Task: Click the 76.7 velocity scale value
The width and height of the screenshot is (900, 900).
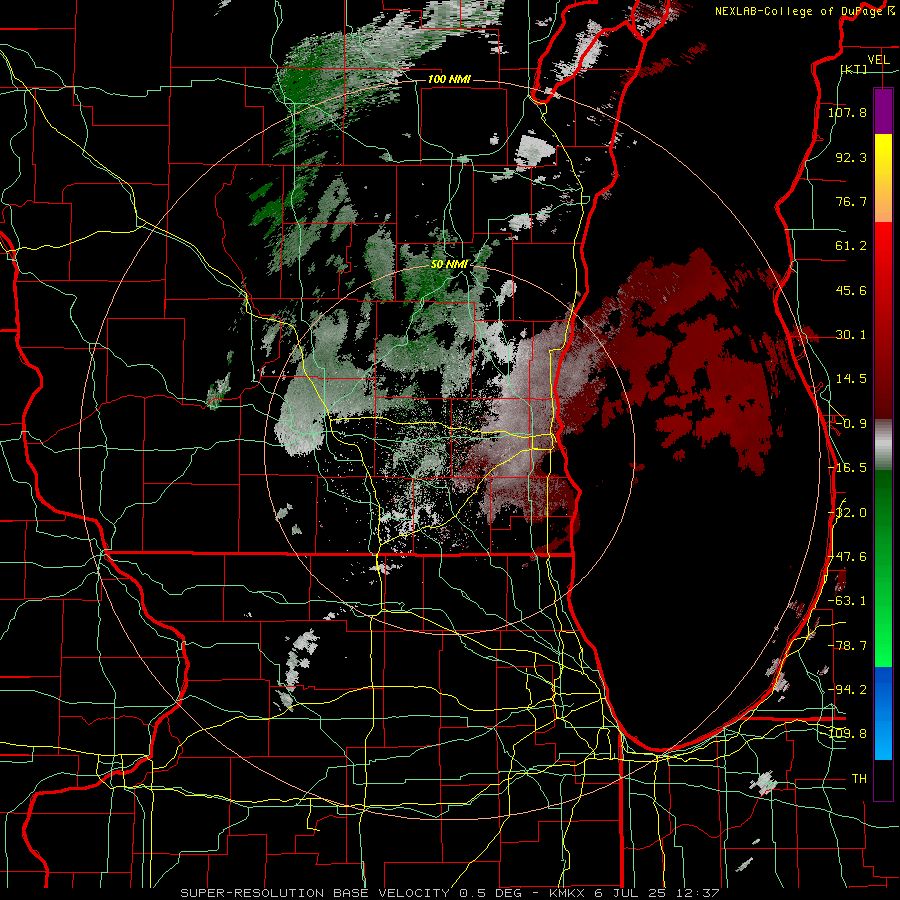Action: tap(851, 201)
